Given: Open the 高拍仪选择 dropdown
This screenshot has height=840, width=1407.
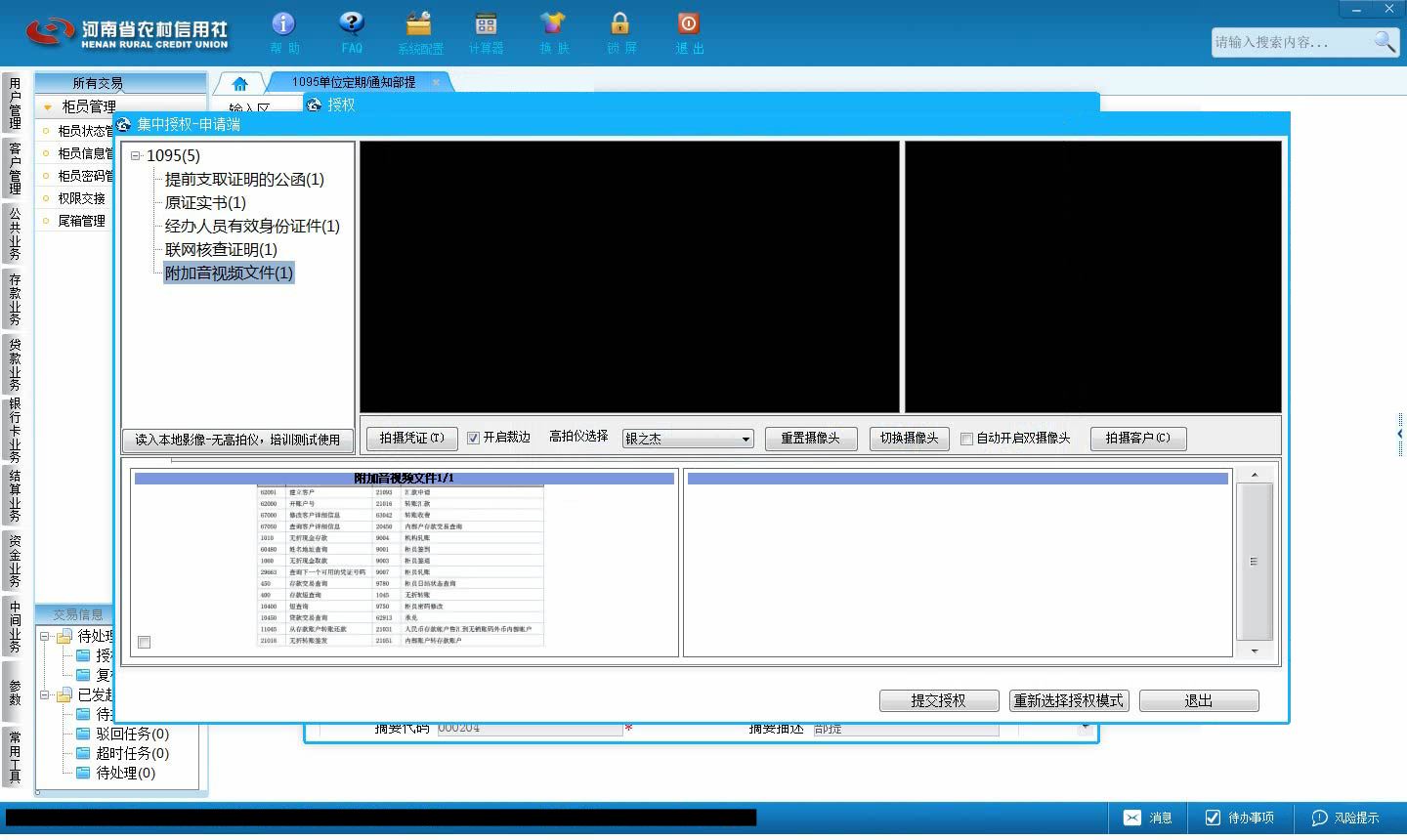Looking at the screenshot, I should (x=688, y=439).
